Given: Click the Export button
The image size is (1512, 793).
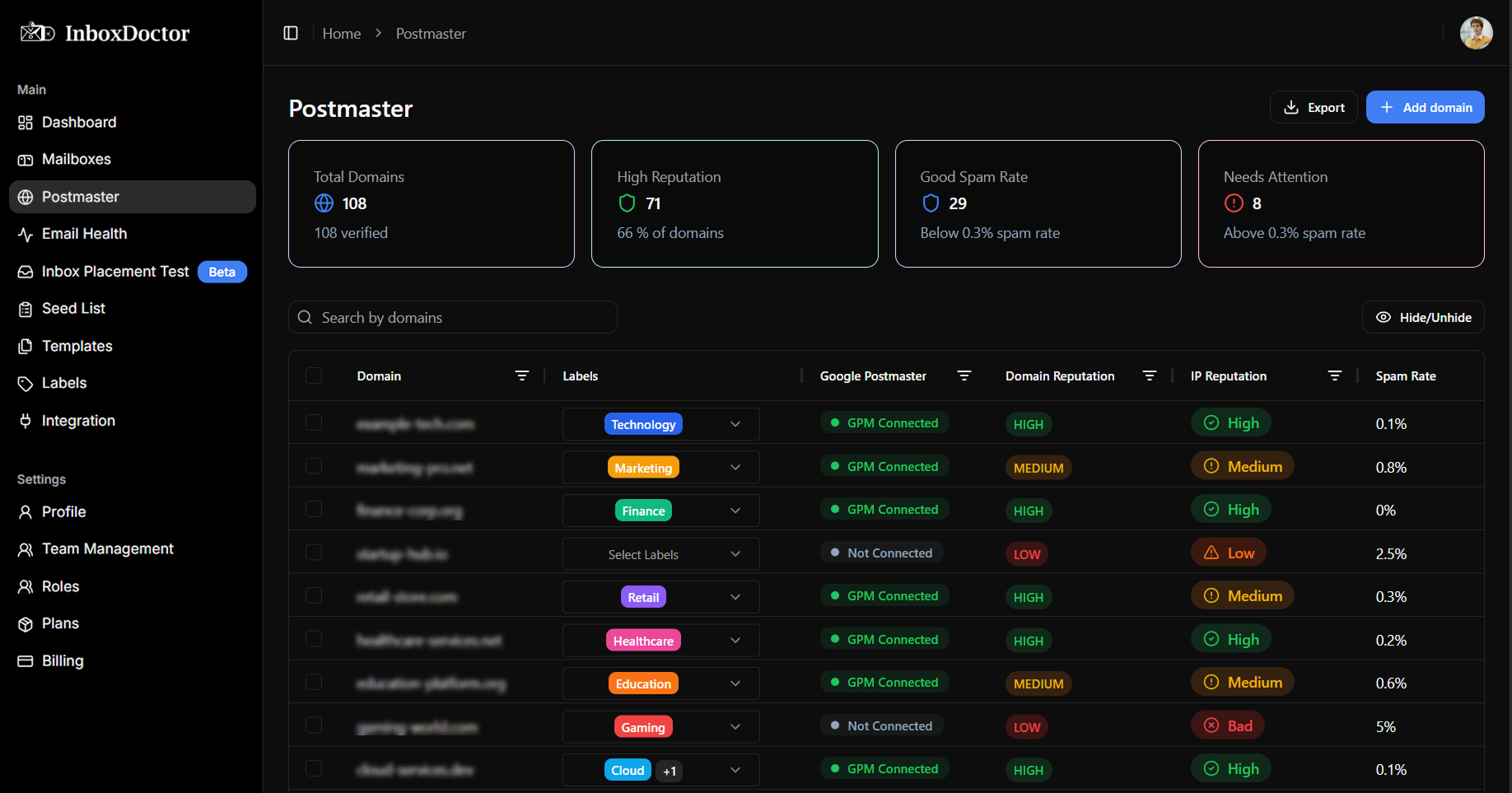Looking at the screenshot, I should tap(1314, 108).
